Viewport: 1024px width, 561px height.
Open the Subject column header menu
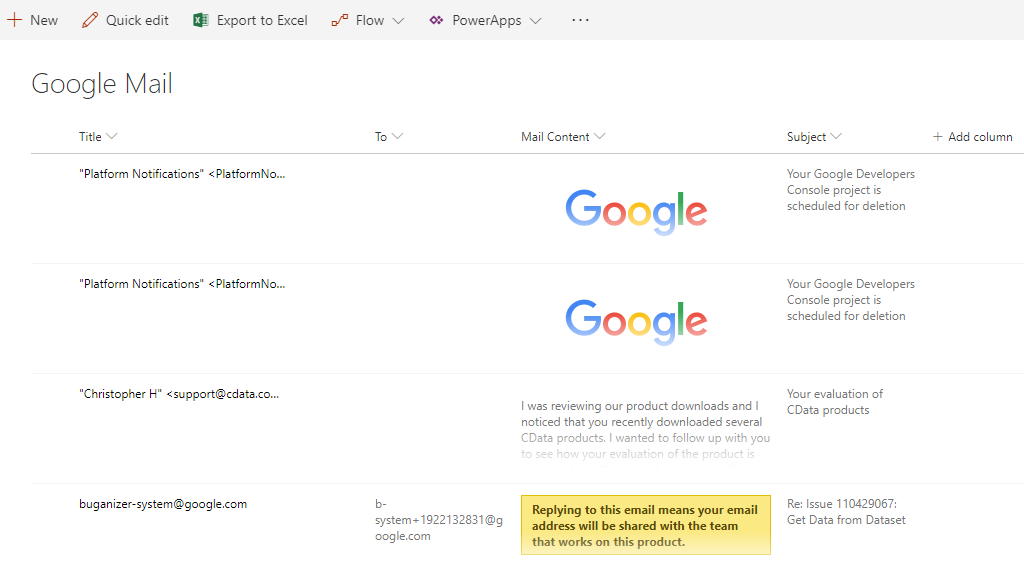point(814,137)
